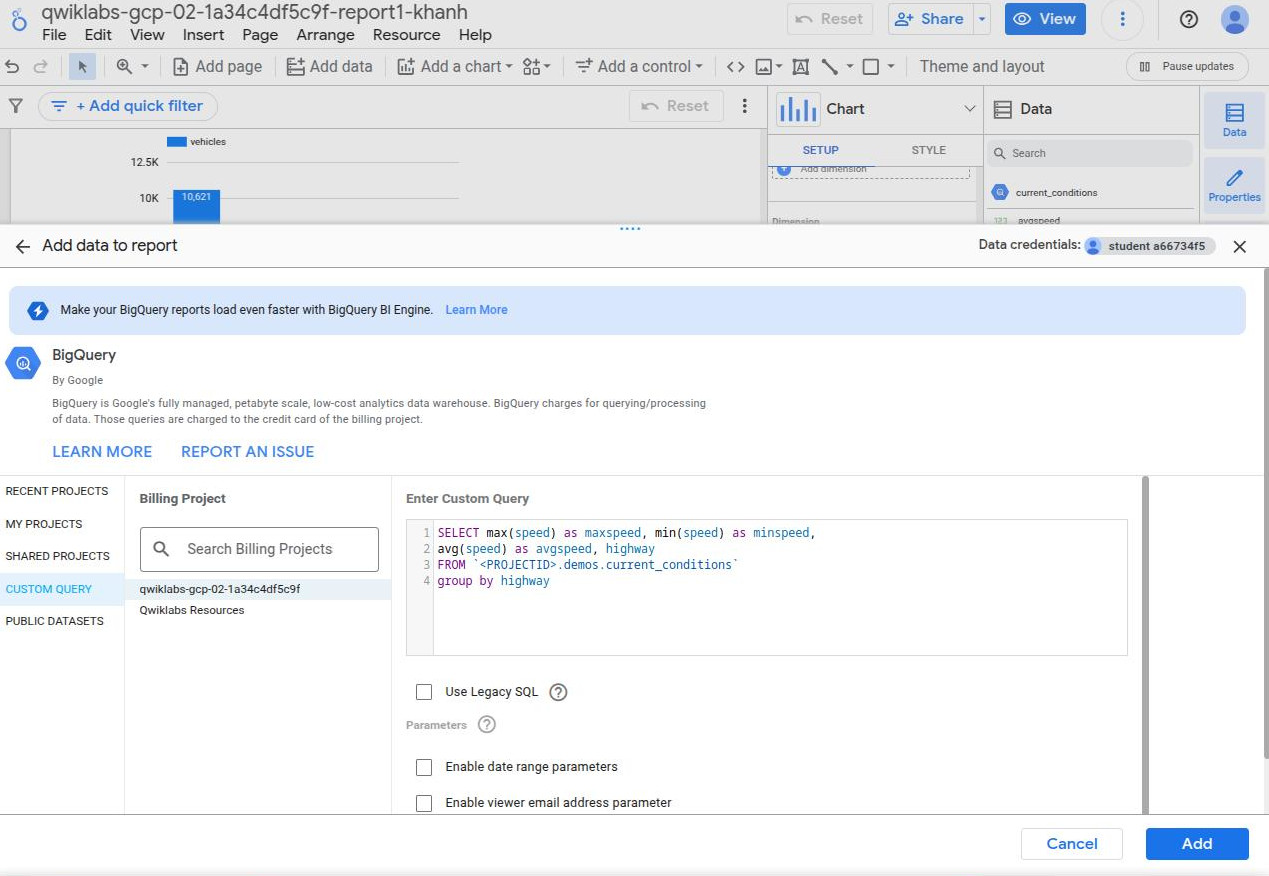Open the community visualizations icon
The image size is (1269, 876).
point(531,67)
